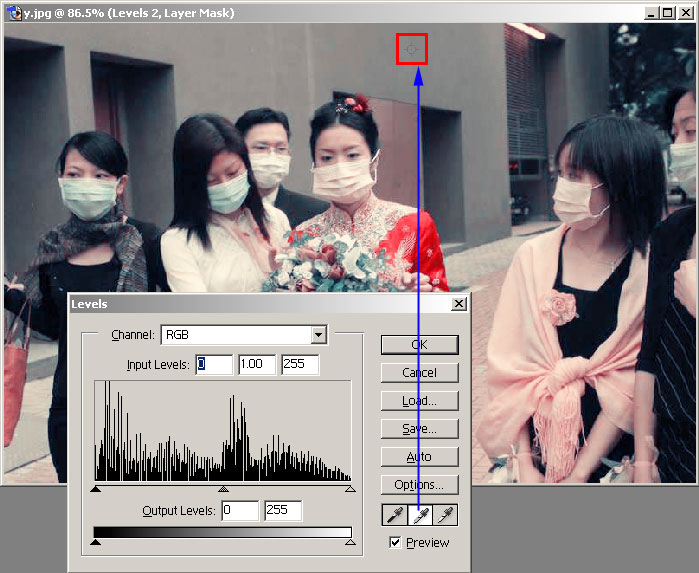Screen dimensions: 699x573
Task: Select the black point eyedropper
Action: click(395, 515)
